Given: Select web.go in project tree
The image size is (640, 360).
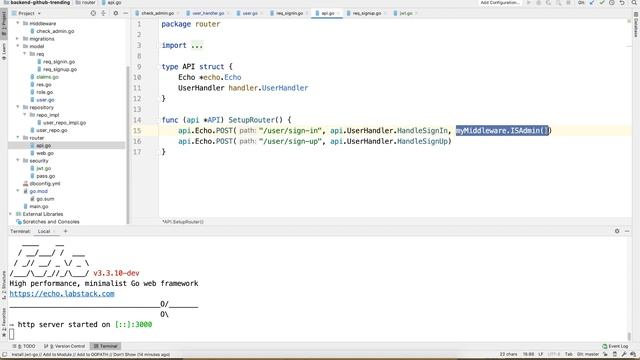Looking at the screenshot, I should point(45,153).
